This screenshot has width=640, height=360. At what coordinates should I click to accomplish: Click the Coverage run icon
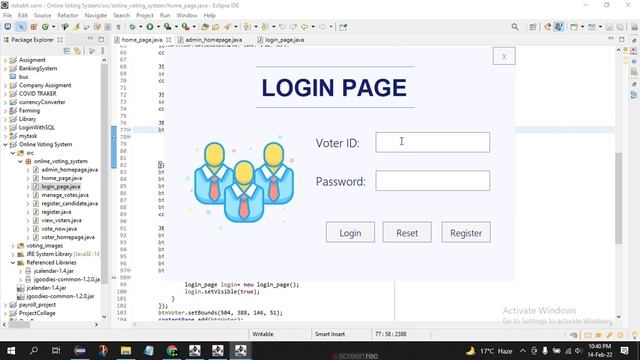[x=167, y=27]
